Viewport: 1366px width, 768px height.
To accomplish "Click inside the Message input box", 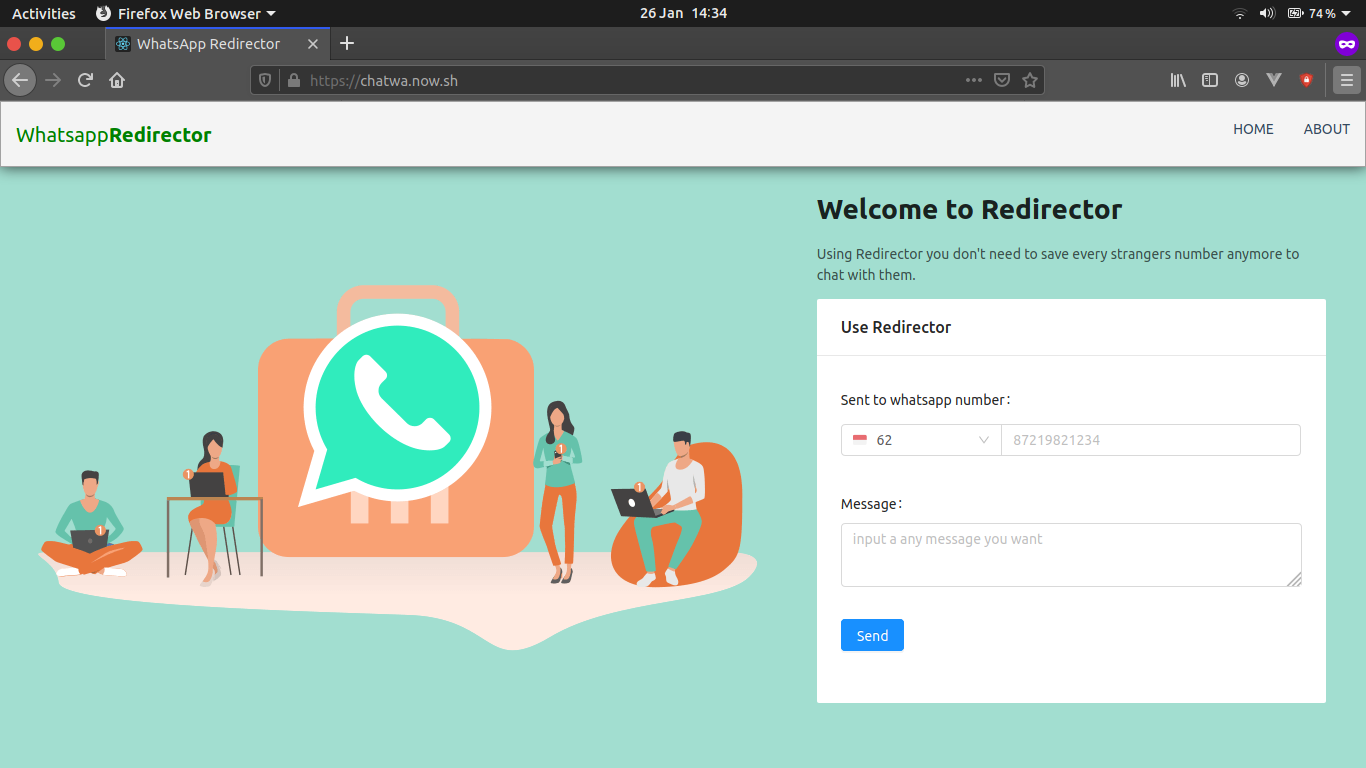I will [1070, 554].
